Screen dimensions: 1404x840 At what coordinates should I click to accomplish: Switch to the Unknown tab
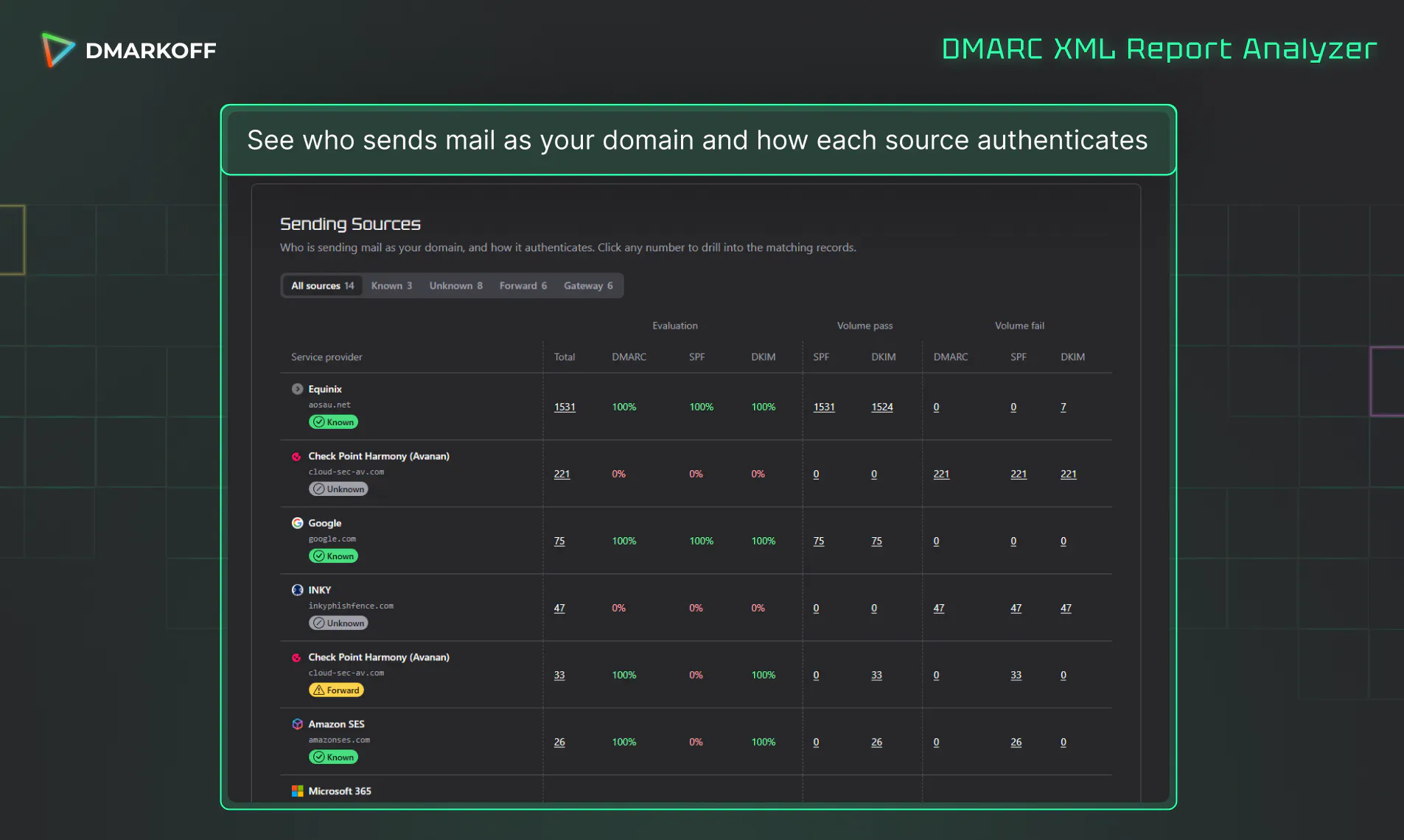[x=455, y=286]
